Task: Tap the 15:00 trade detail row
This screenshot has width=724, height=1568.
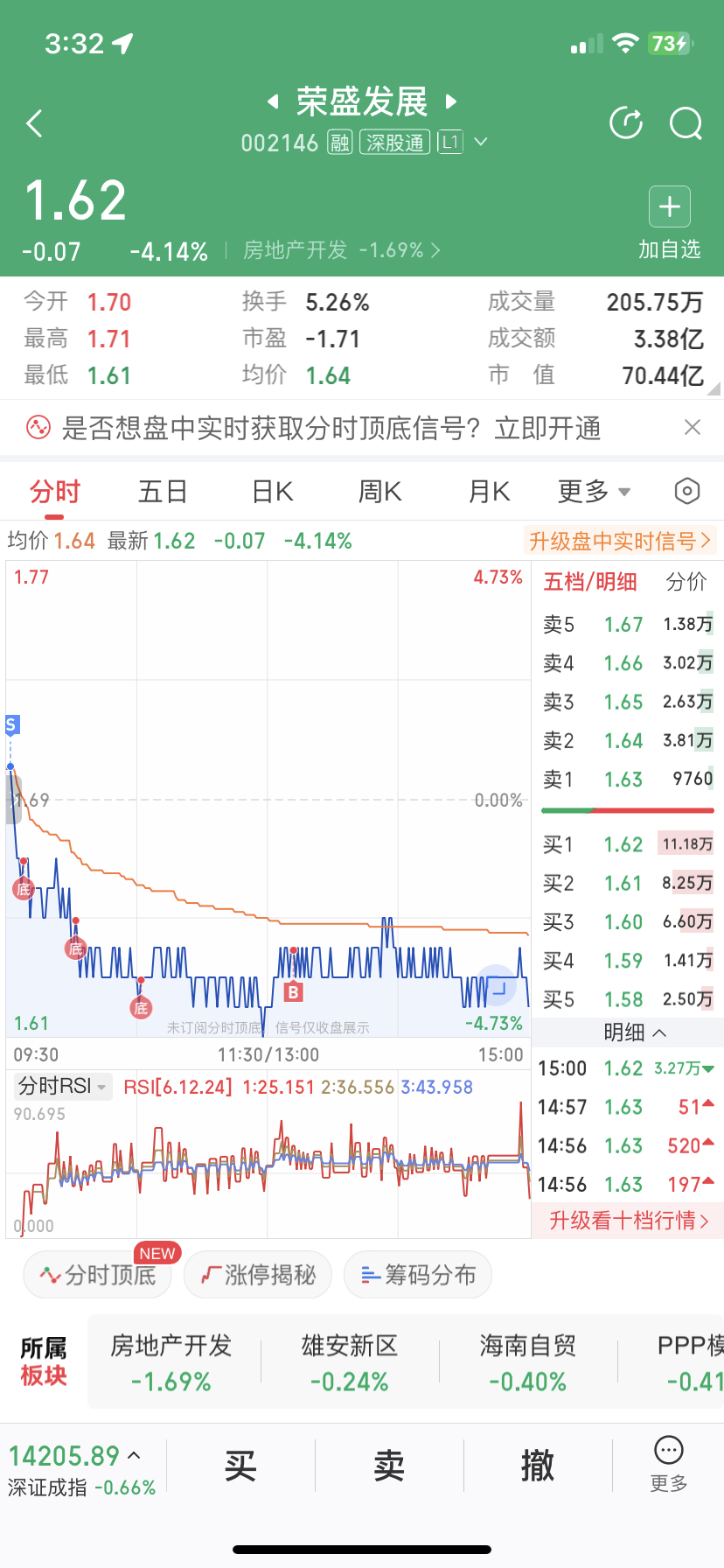Action: click(x=628, y=1068)
